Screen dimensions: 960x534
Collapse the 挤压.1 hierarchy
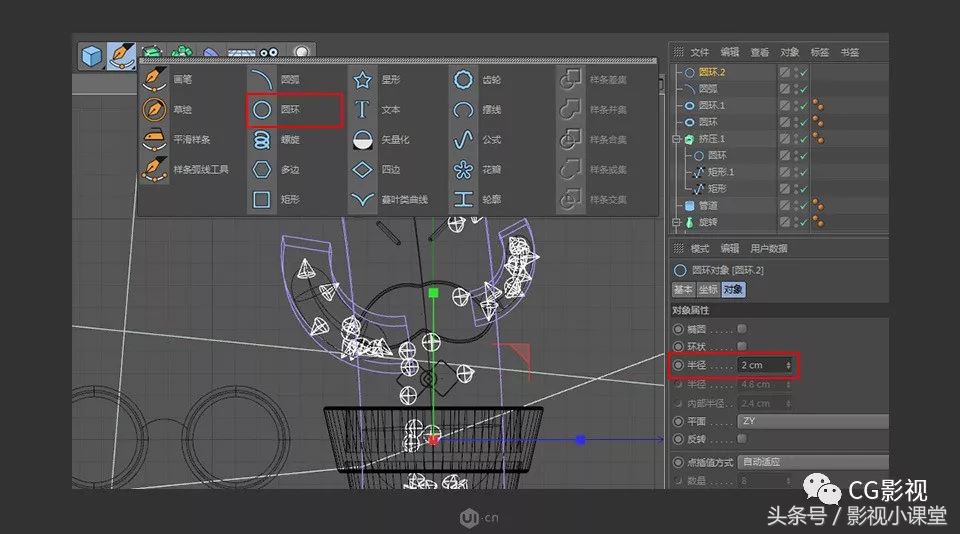677,139
